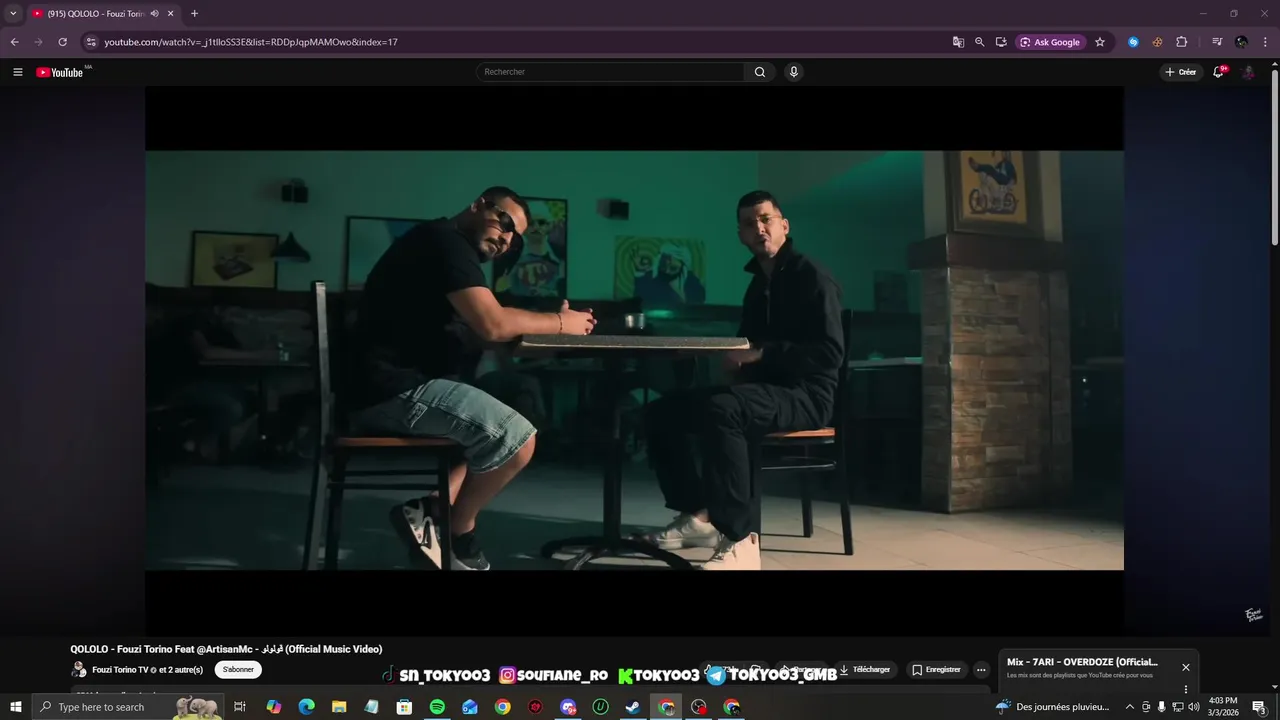Viewport: 1280px width, 720px height.
Task: Select the QOLOLO - Fouzi Torino tab
Action: click(96, 14)
